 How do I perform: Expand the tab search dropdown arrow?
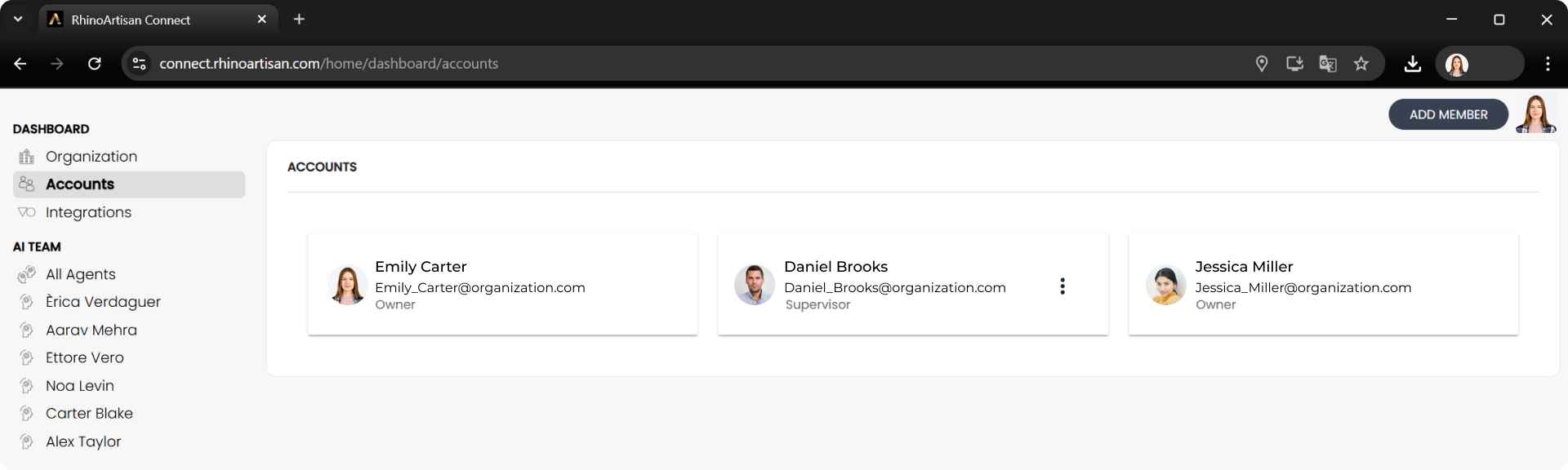18,19
